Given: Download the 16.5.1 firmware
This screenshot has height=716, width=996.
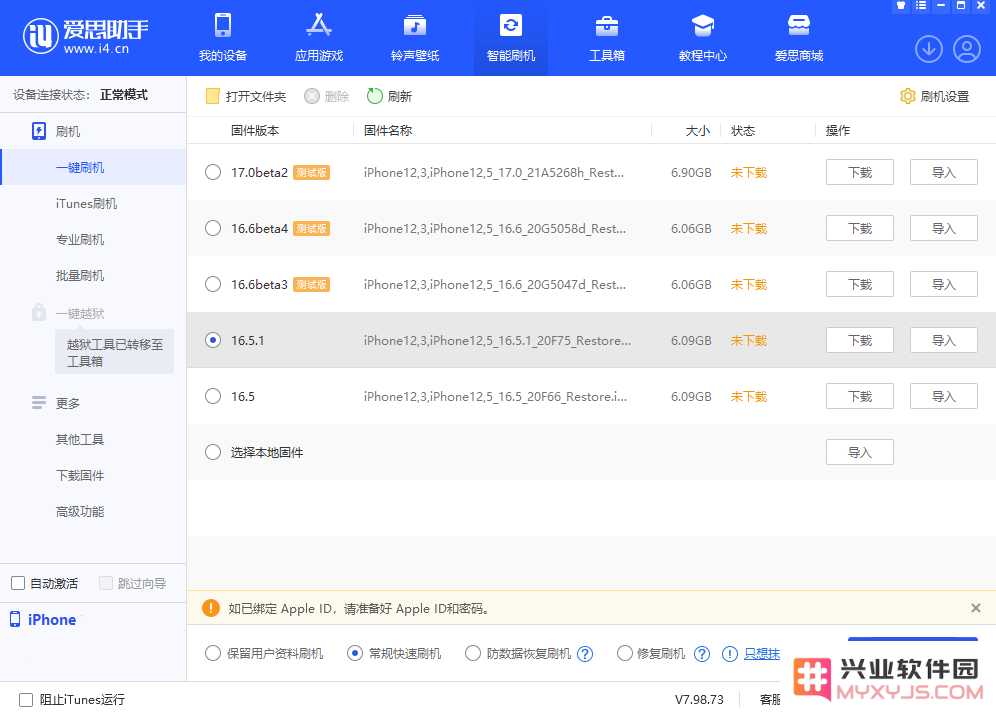Looking at the screenshot, I should pyautogui.click(x=859, y=340).
